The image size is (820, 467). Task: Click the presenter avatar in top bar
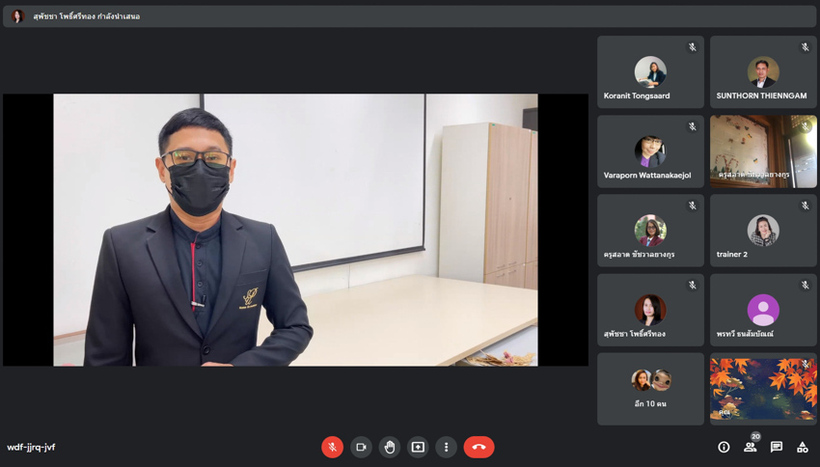(17, 16)
